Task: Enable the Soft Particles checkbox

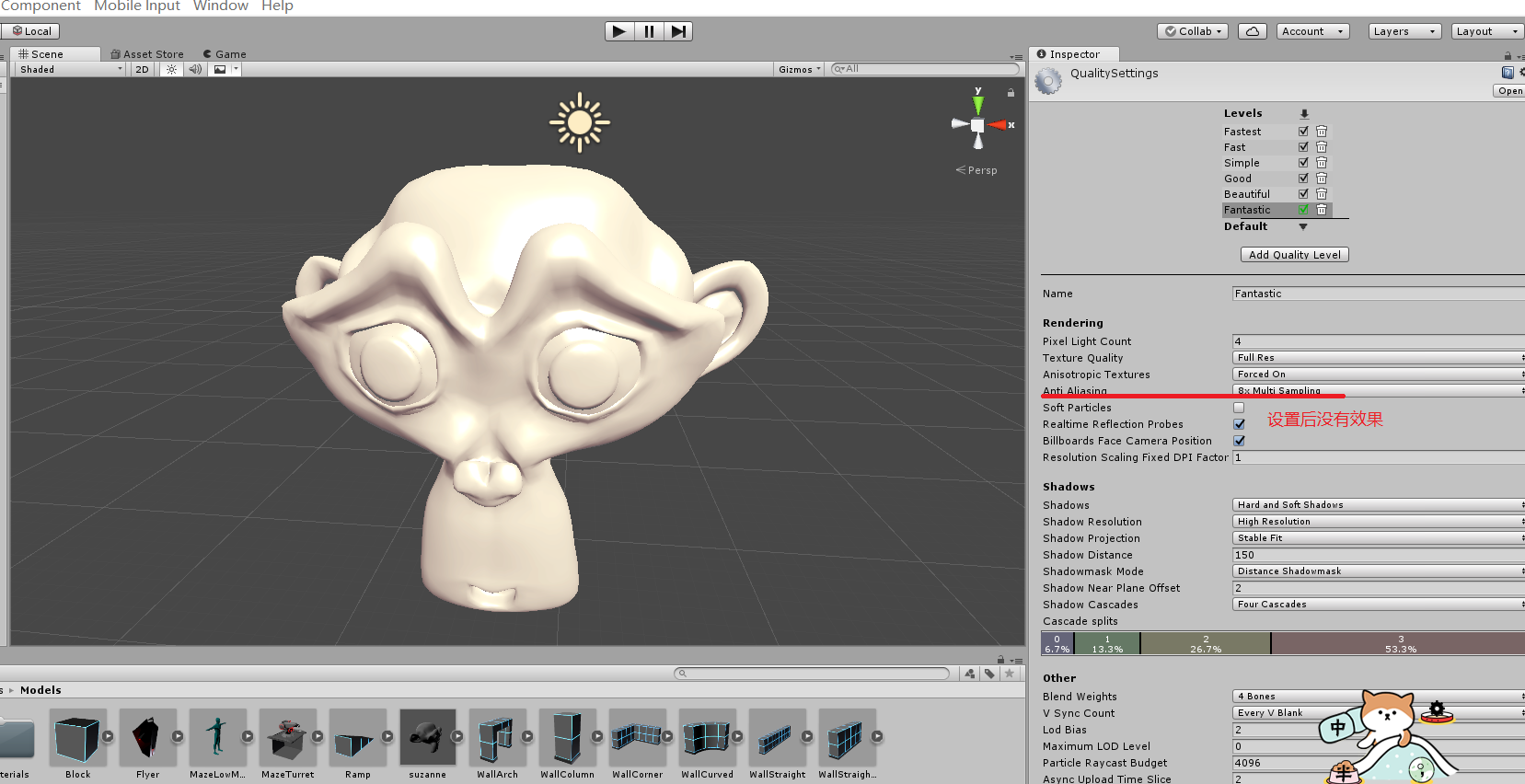Action: point(1239,408)
